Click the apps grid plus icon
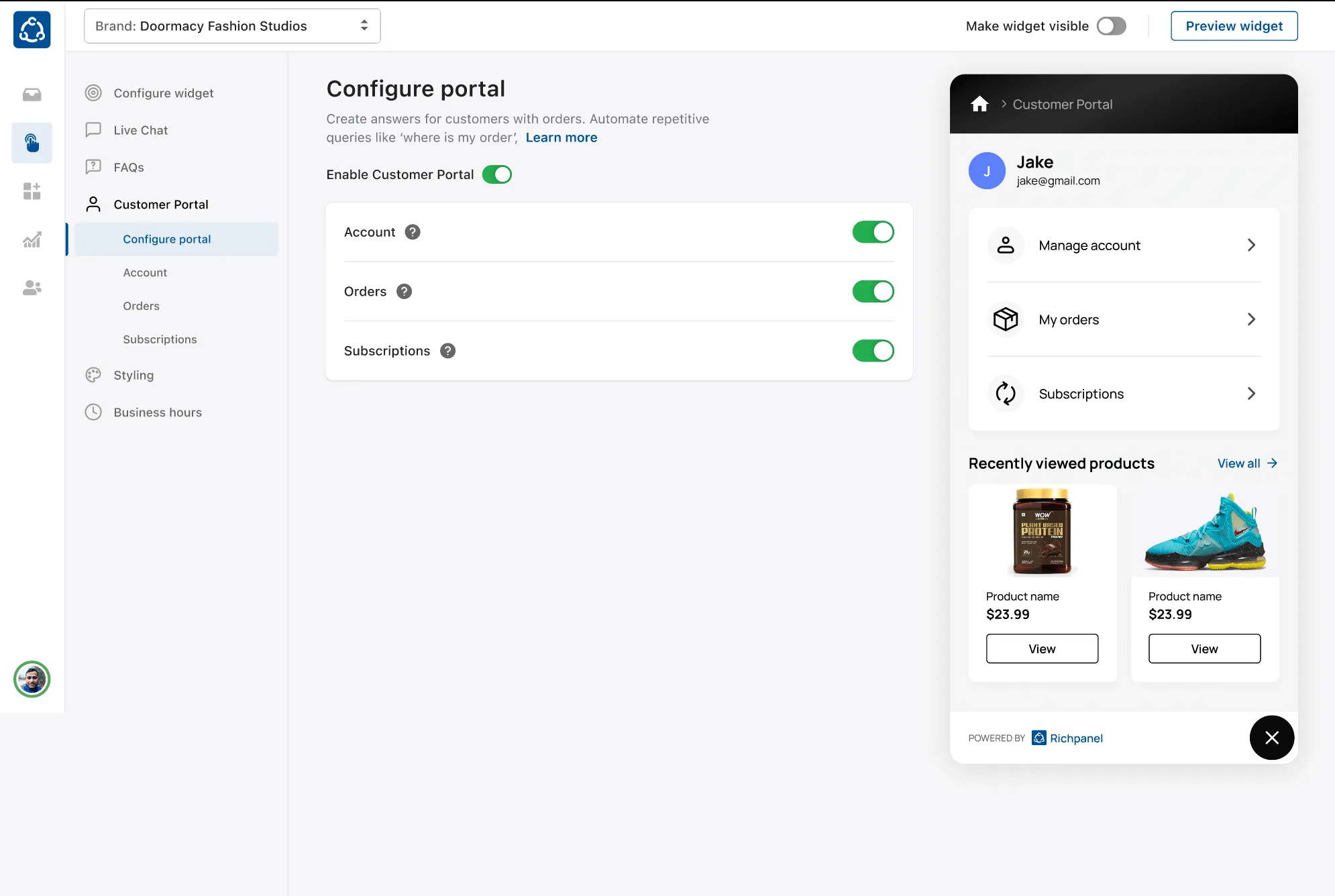This screenshot has width=1335, height=896. pyautogui.click(x=32, y=191)
